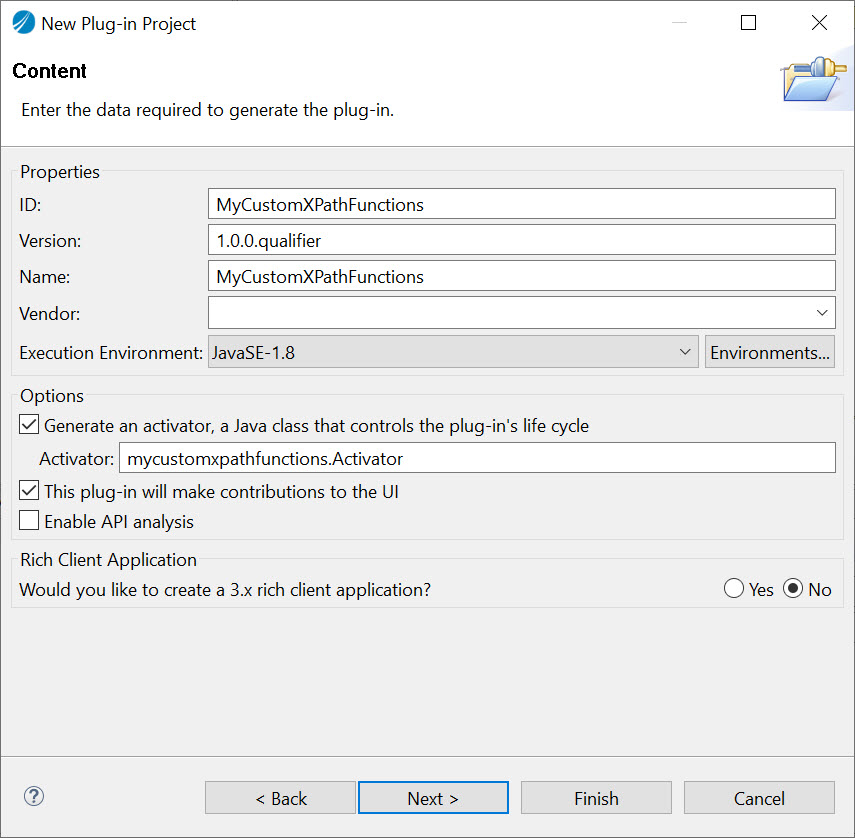Click into the ID text field
The height and width of the screenshot is (838, 855).
tap(521, 204)
